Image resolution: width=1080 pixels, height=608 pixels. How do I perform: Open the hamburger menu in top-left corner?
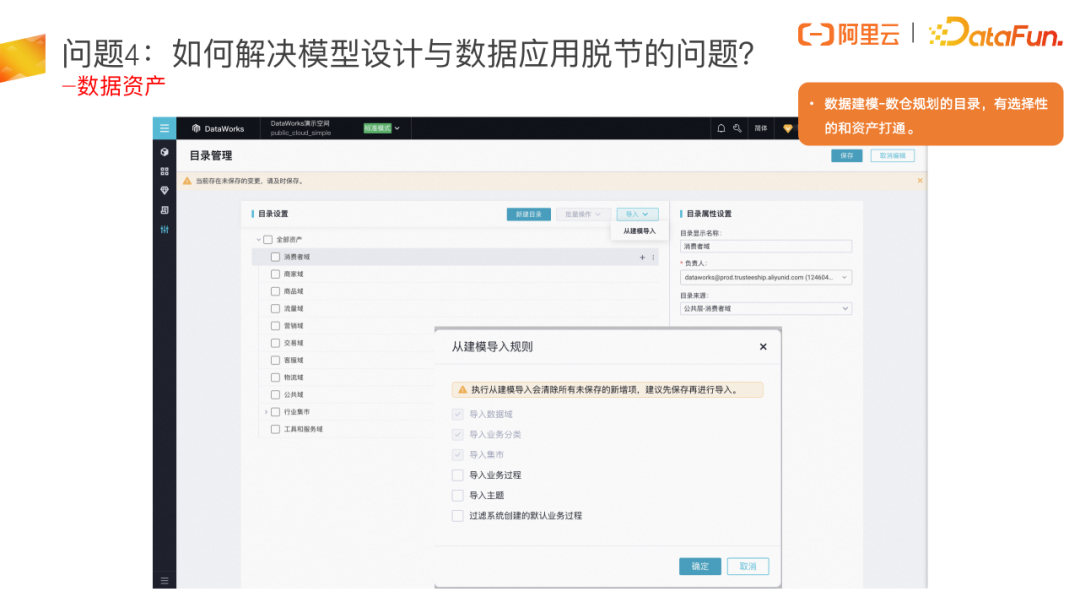tap(164, 127)
